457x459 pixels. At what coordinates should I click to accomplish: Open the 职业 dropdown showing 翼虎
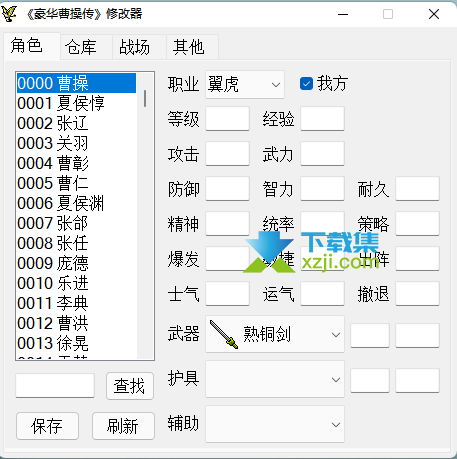[x=245, y=84]
